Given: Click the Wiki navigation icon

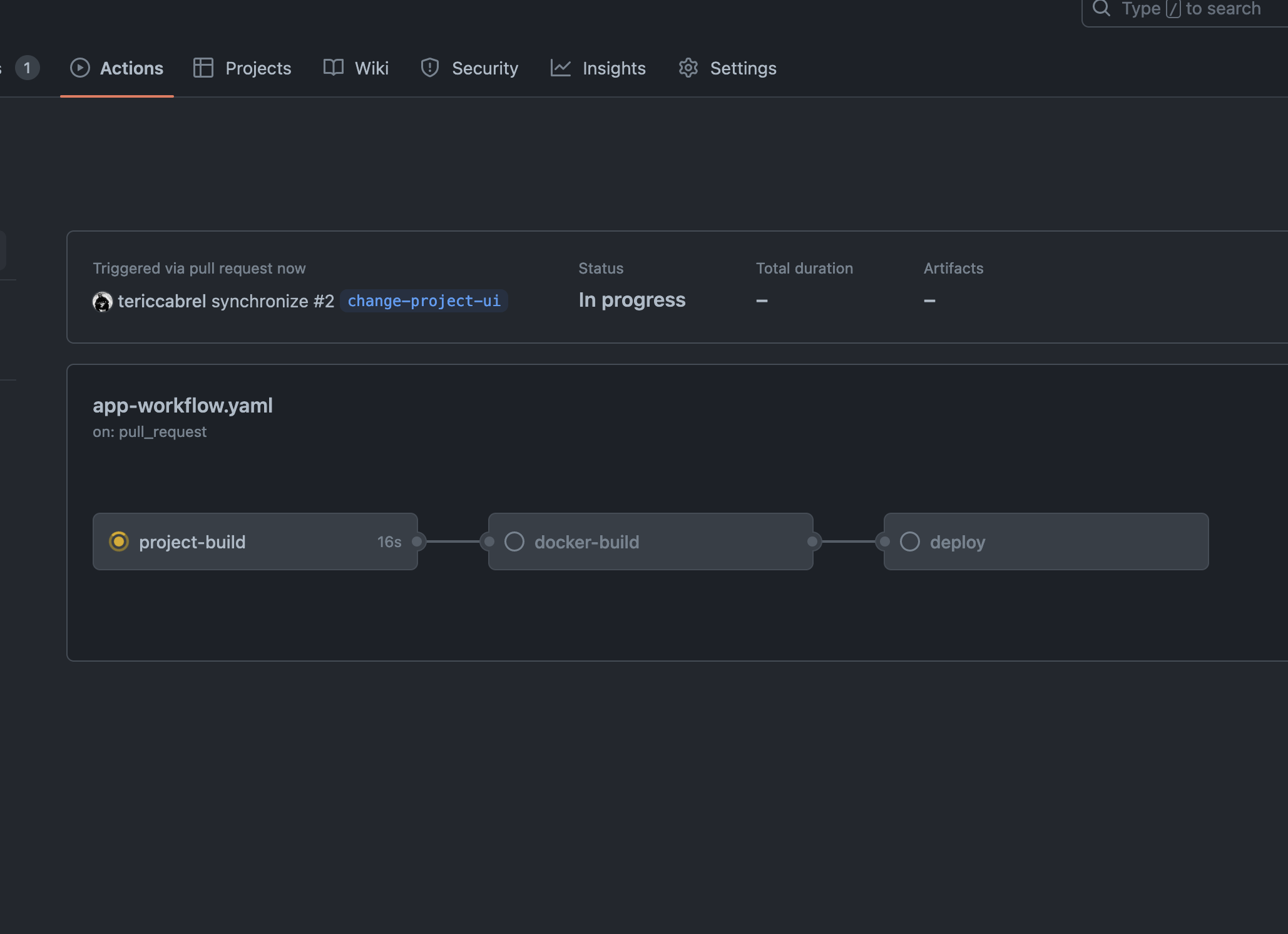Looking at the screenshot, I should click(x=333, y=67).
